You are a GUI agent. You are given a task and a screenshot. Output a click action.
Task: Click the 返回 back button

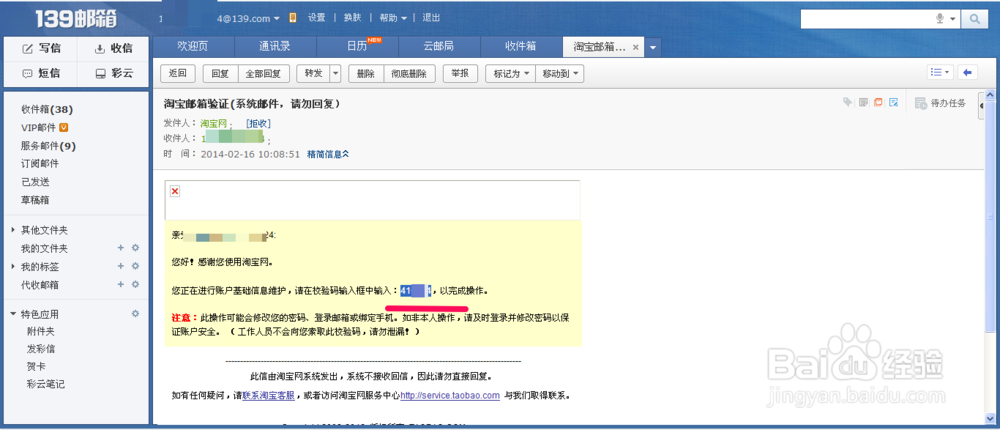(x=177, y=73)
